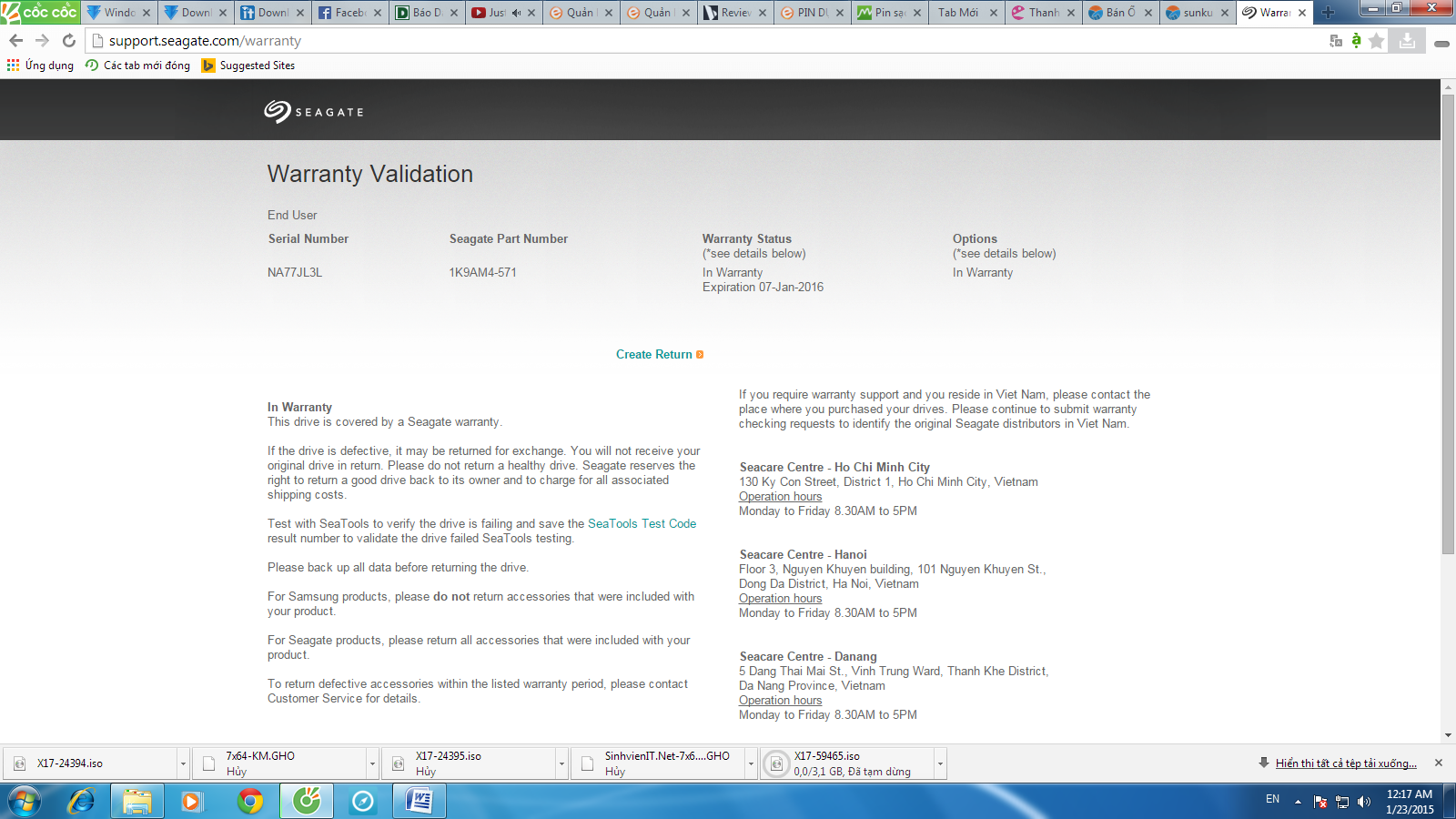Close the downloads bar

point(1439,763)
